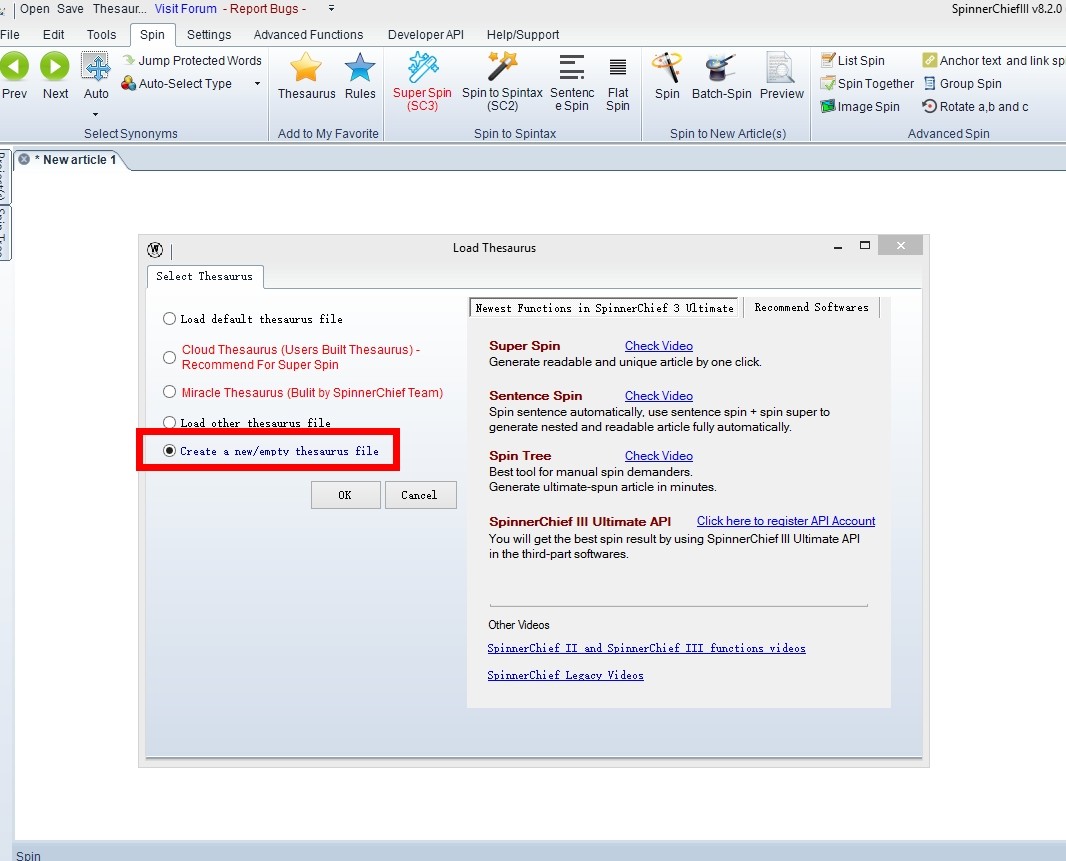1066x861 pixels.
Task: Open the Auto button dropdown arrow
Action: 96,113
